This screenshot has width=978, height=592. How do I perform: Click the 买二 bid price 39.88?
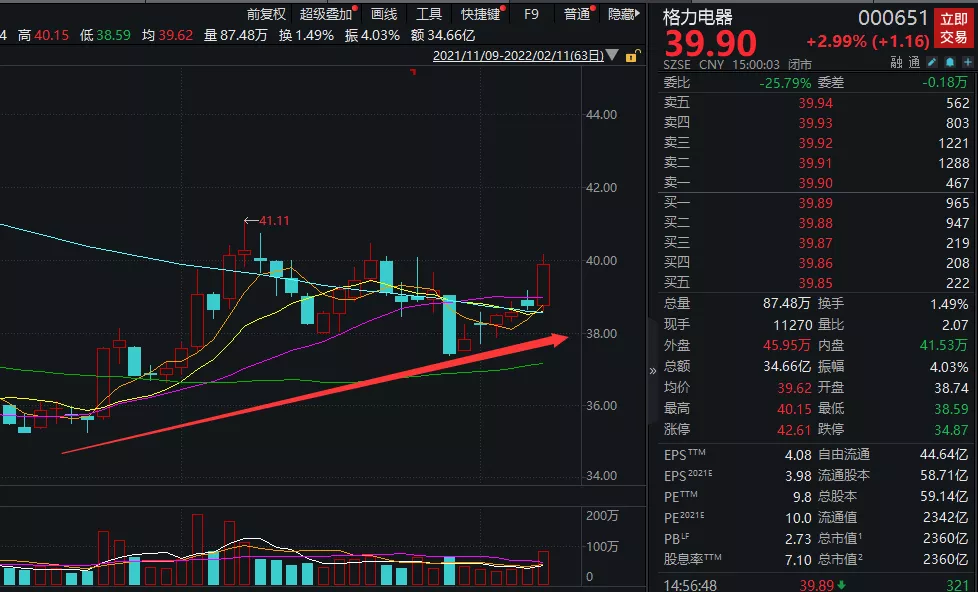(x=815, y=223)
